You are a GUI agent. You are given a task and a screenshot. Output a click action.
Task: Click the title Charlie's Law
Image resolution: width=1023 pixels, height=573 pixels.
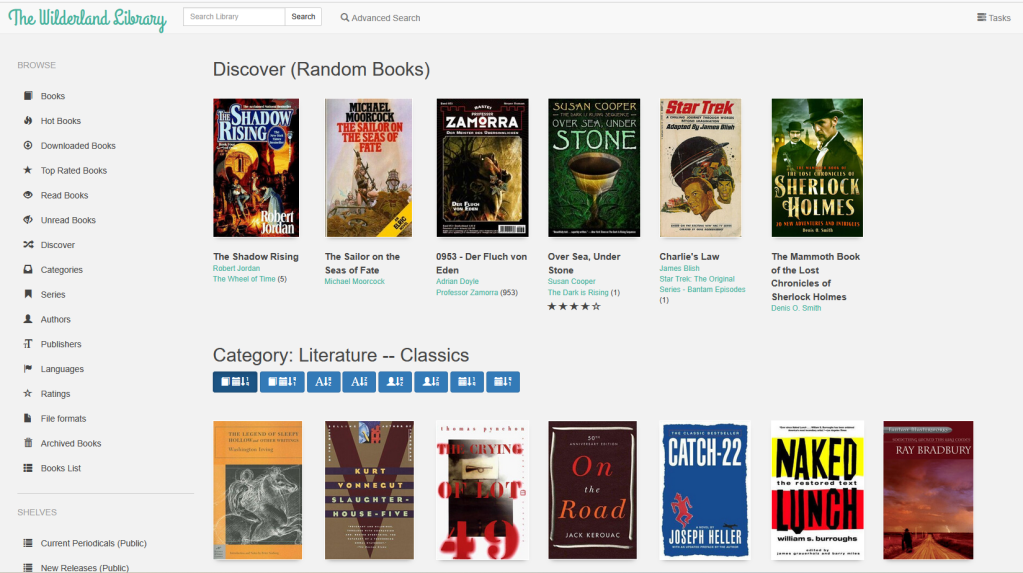[689, 256]
